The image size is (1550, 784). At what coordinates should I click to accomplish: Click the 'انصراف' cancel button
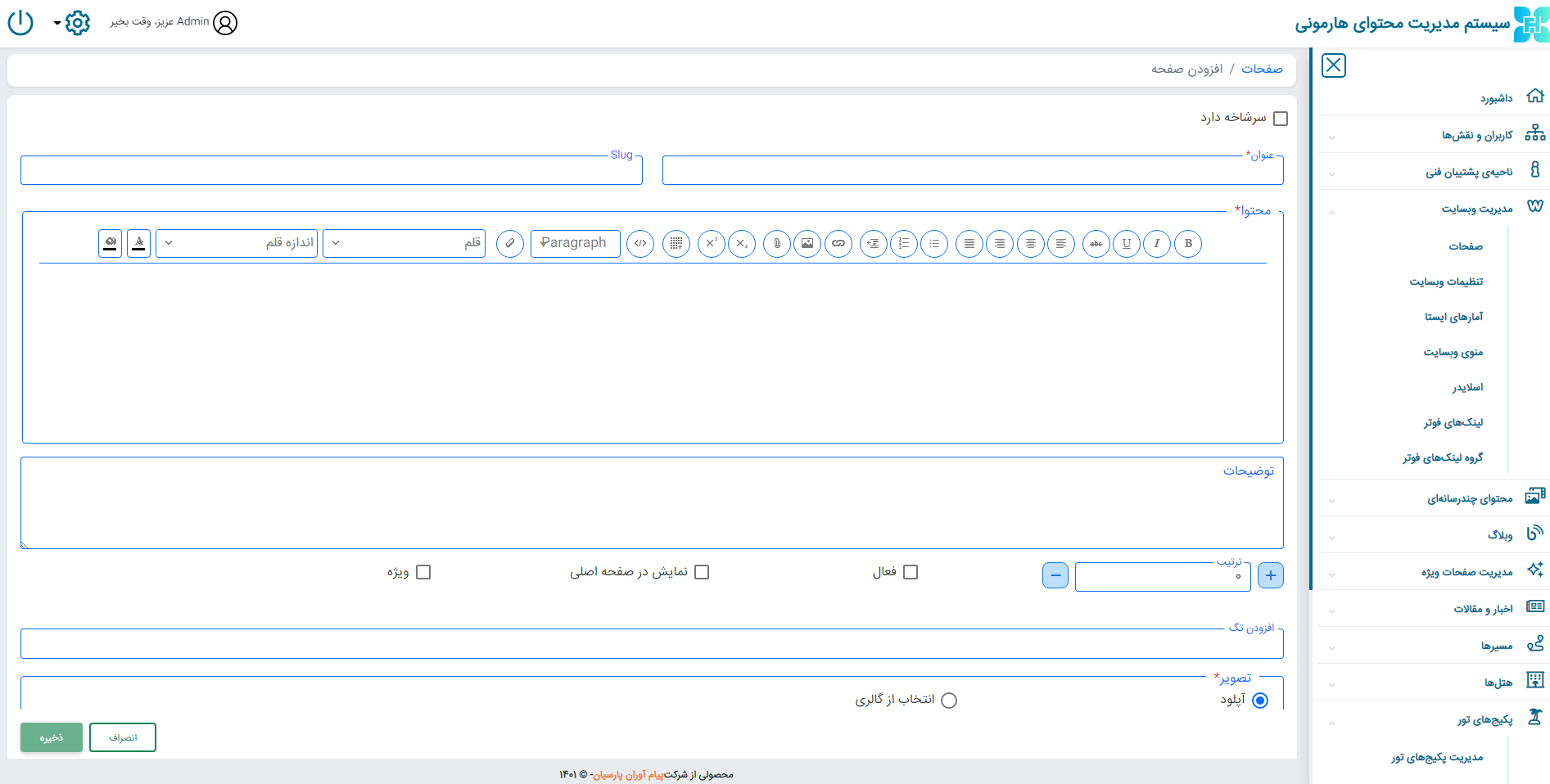(123, 737)
